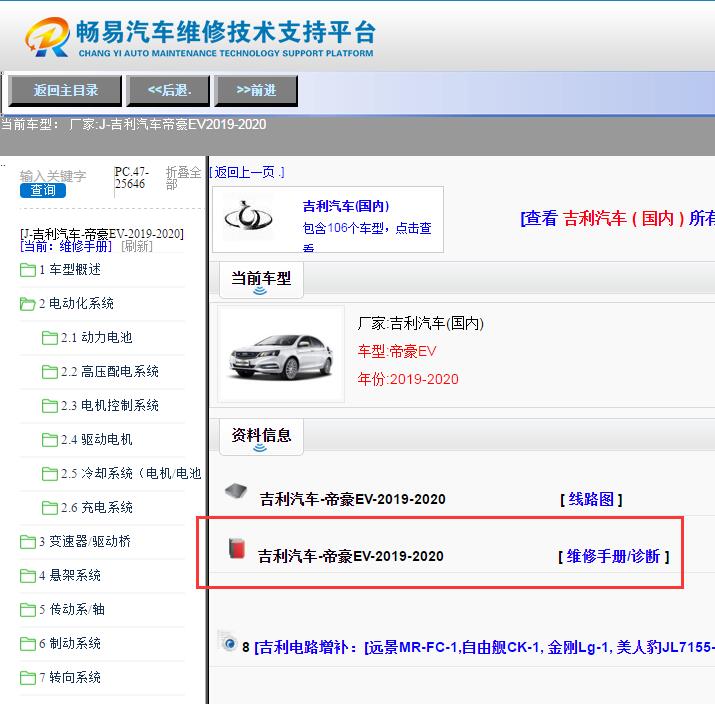Click the bullet icon beside 吉利电路增补
The width and height of the screenshot is (715, 704).
pyautogui.click(x=229, y=643)
